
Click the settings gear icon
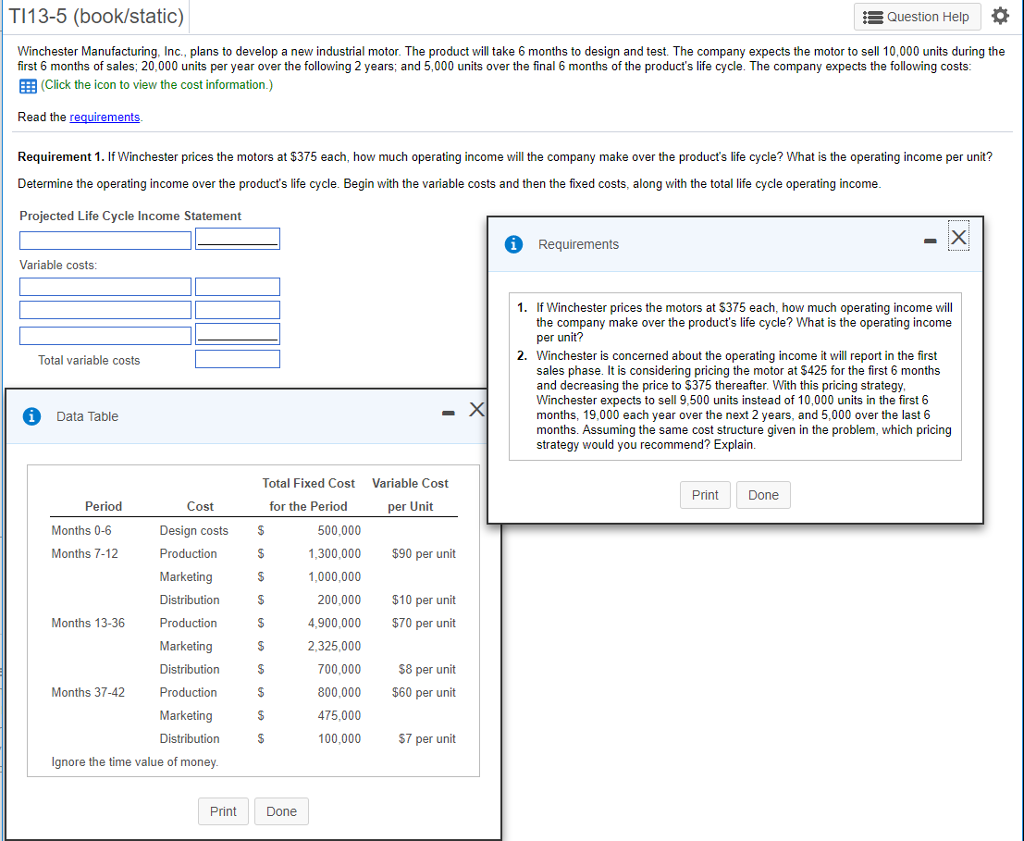coord(1000,17)
